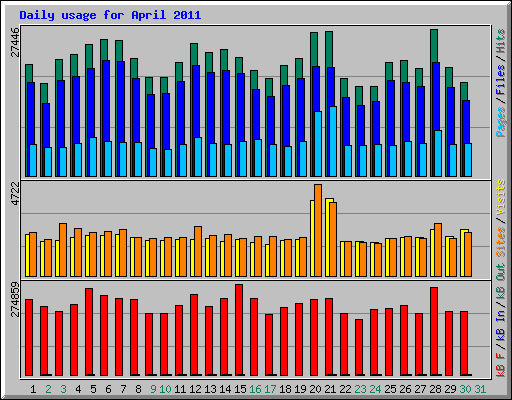Click the red kB bar for day 5
Screen dimensions: 512x400
(x=89, y=332)
